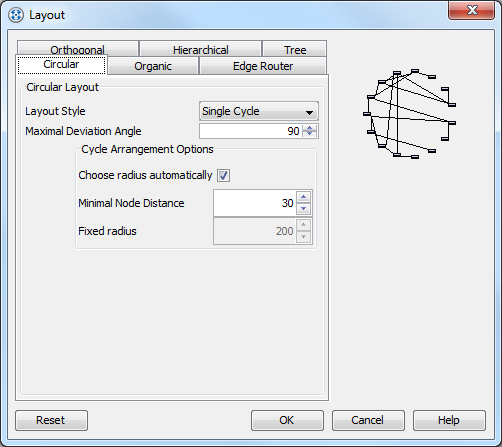
Task: Open the Hierarchical tab
Action: 201,49
